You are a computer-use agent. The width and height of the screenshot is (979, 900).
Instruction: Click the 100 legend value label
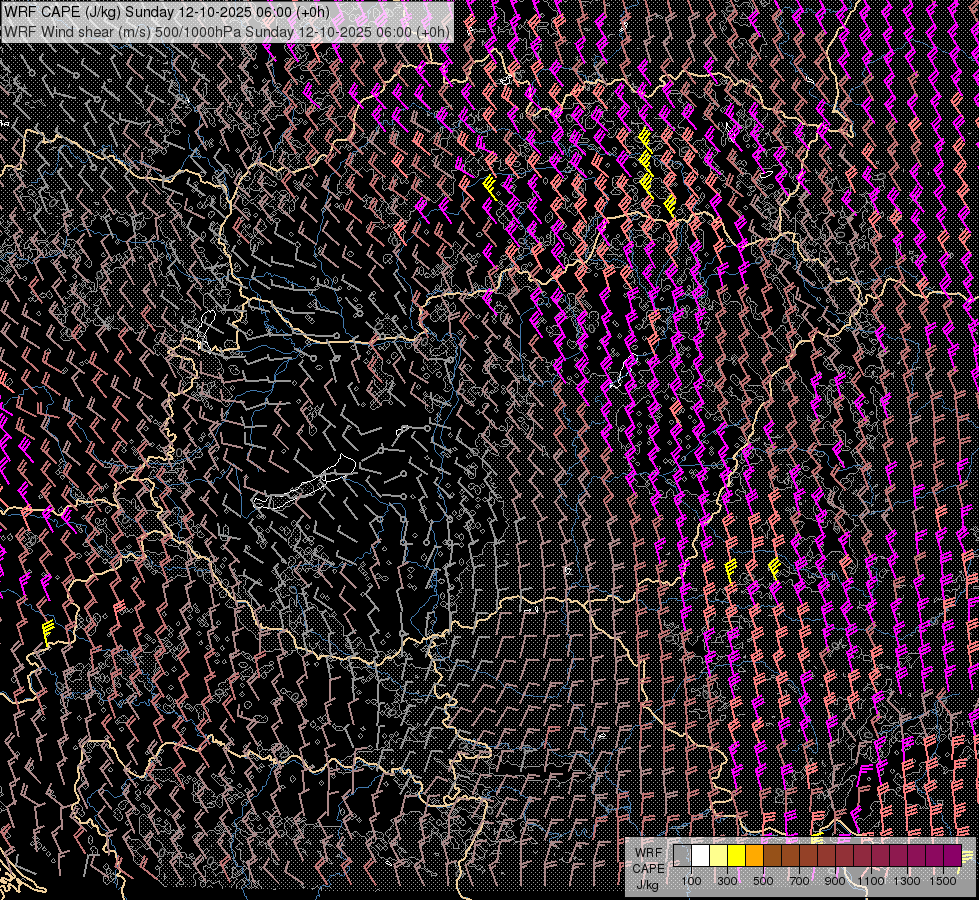click(x=691, y=881)
